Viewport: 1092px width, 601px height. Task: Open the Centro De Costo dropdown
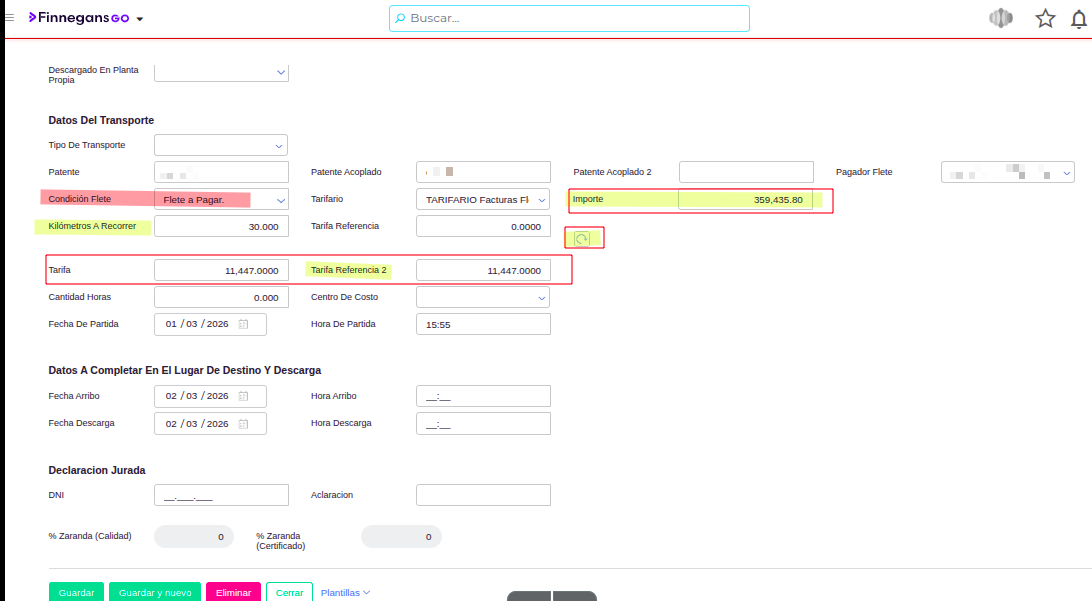(x=541, y=298)
